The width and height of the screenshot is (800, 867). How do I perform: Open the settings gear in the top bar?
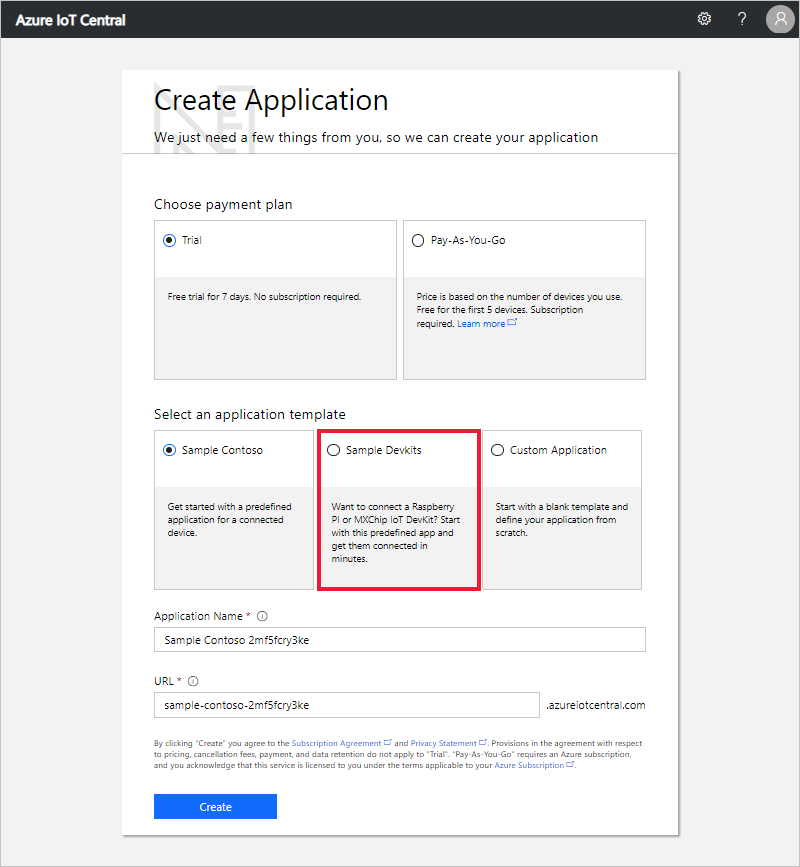704,18
